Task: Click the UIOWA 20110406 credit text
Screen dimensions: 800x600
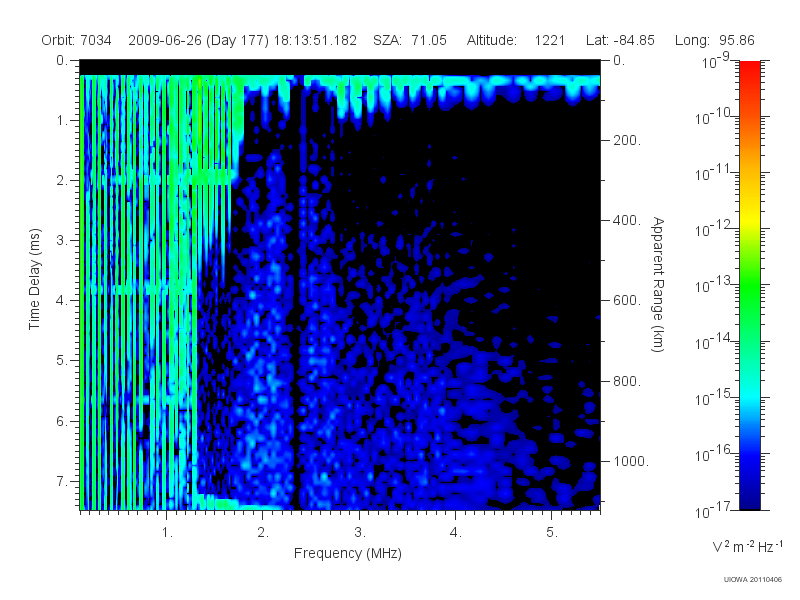Action: pyautogui.click(x=753, y=580)
